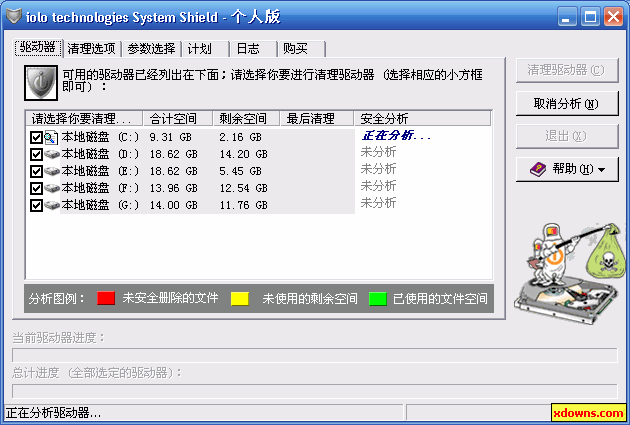Click the 正在分析驱动器... status bar text
Viewport: 630px width, 425px height.
coord(53,413)
